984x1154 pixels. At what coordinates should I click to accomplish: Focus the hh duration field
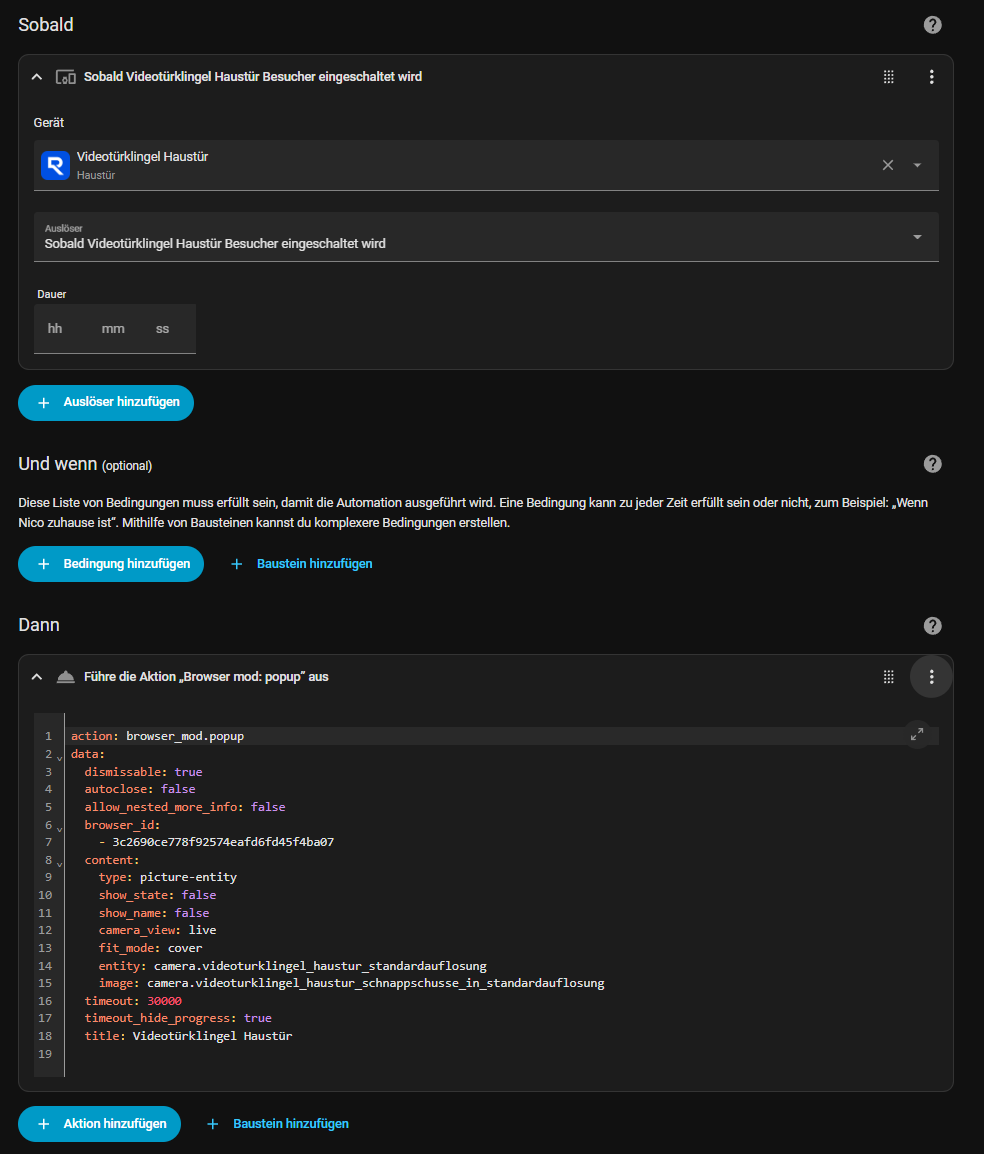point(55,329)
